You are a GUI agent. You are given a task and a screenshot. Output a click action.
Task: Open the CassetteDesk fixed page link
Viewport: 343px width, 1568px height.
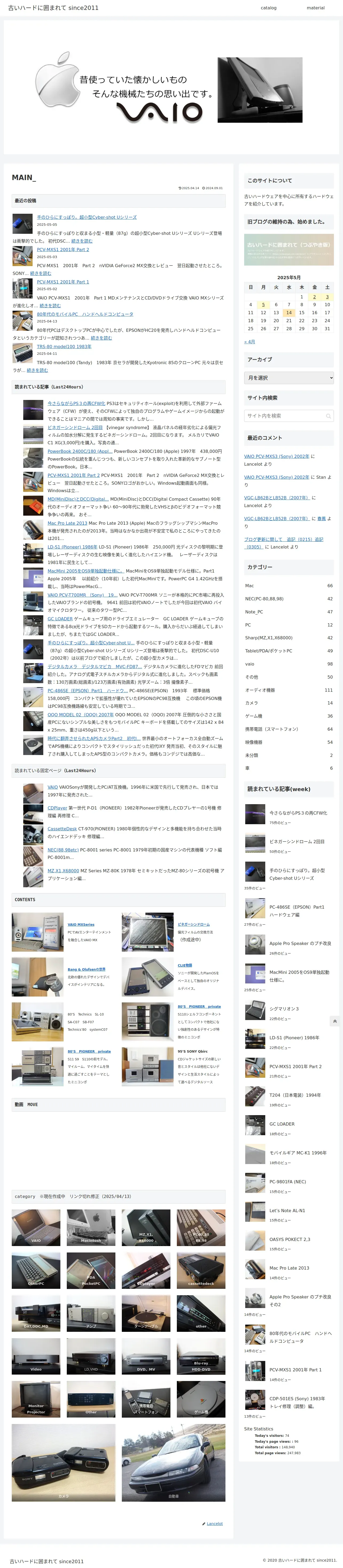(62, 829)
